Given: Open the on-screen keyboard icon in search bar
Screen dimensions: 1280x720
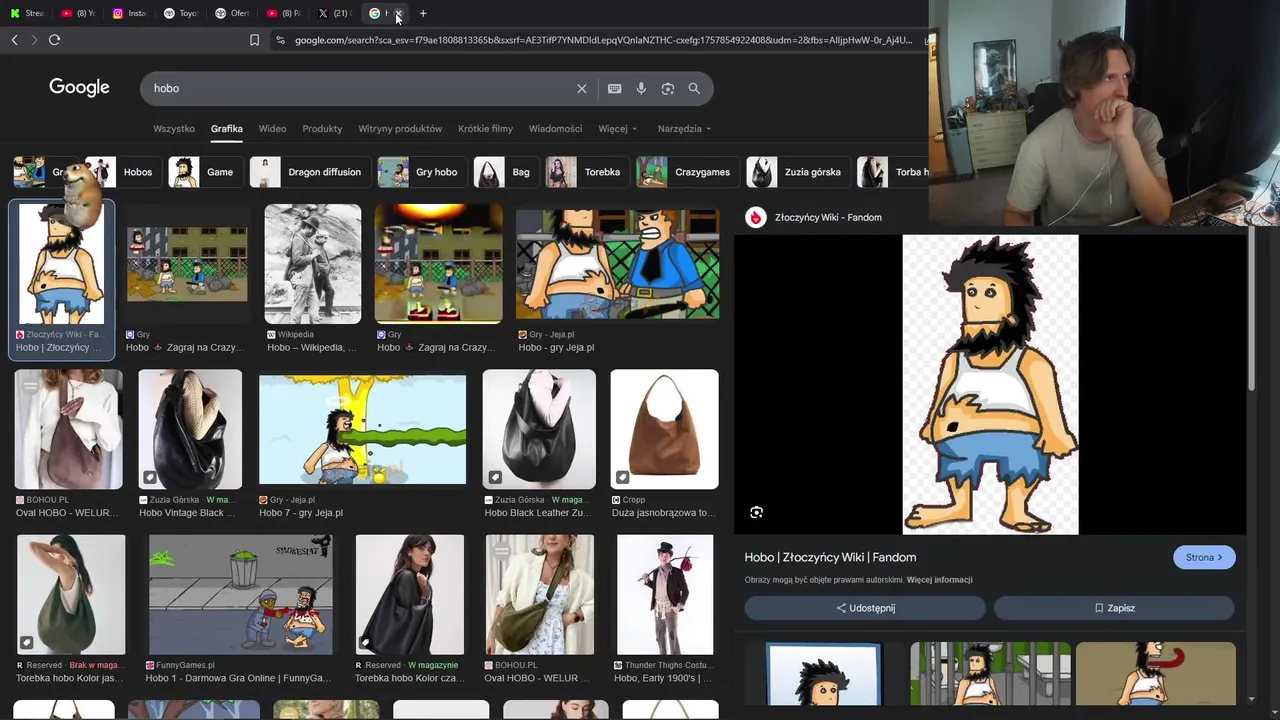Looking at the screenshot, I should [615, 88].
